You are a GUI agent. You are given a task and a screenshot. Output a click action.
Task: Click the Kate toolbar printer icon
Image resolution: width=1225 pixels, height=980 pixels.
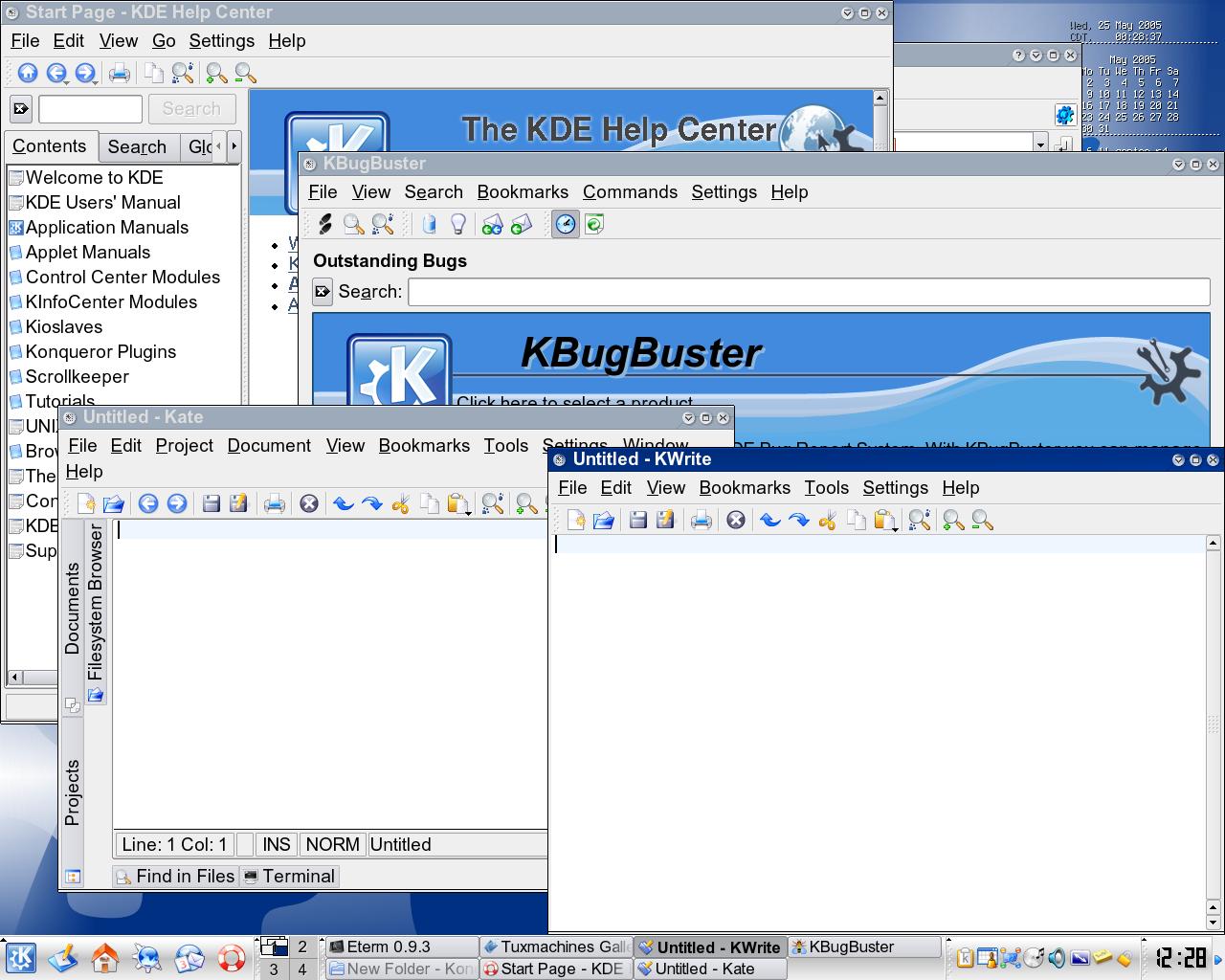(275, 503)
